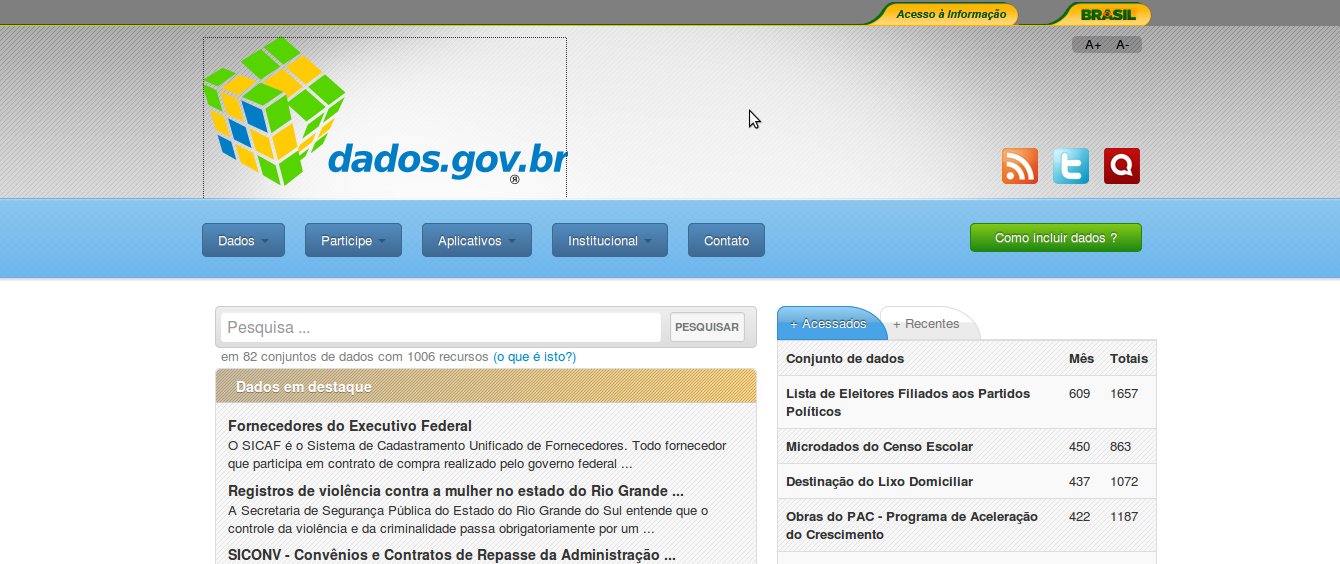The width and height of the screenshot is (1340, 564).
Task: Click the monthly value 609
Action: (1079, 394)
